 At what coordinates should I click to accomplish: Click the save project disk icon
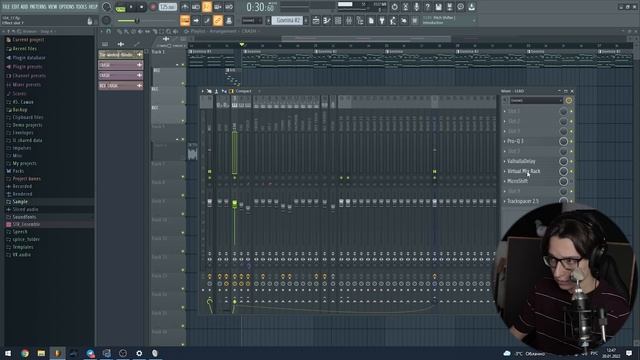coord(438,7)
